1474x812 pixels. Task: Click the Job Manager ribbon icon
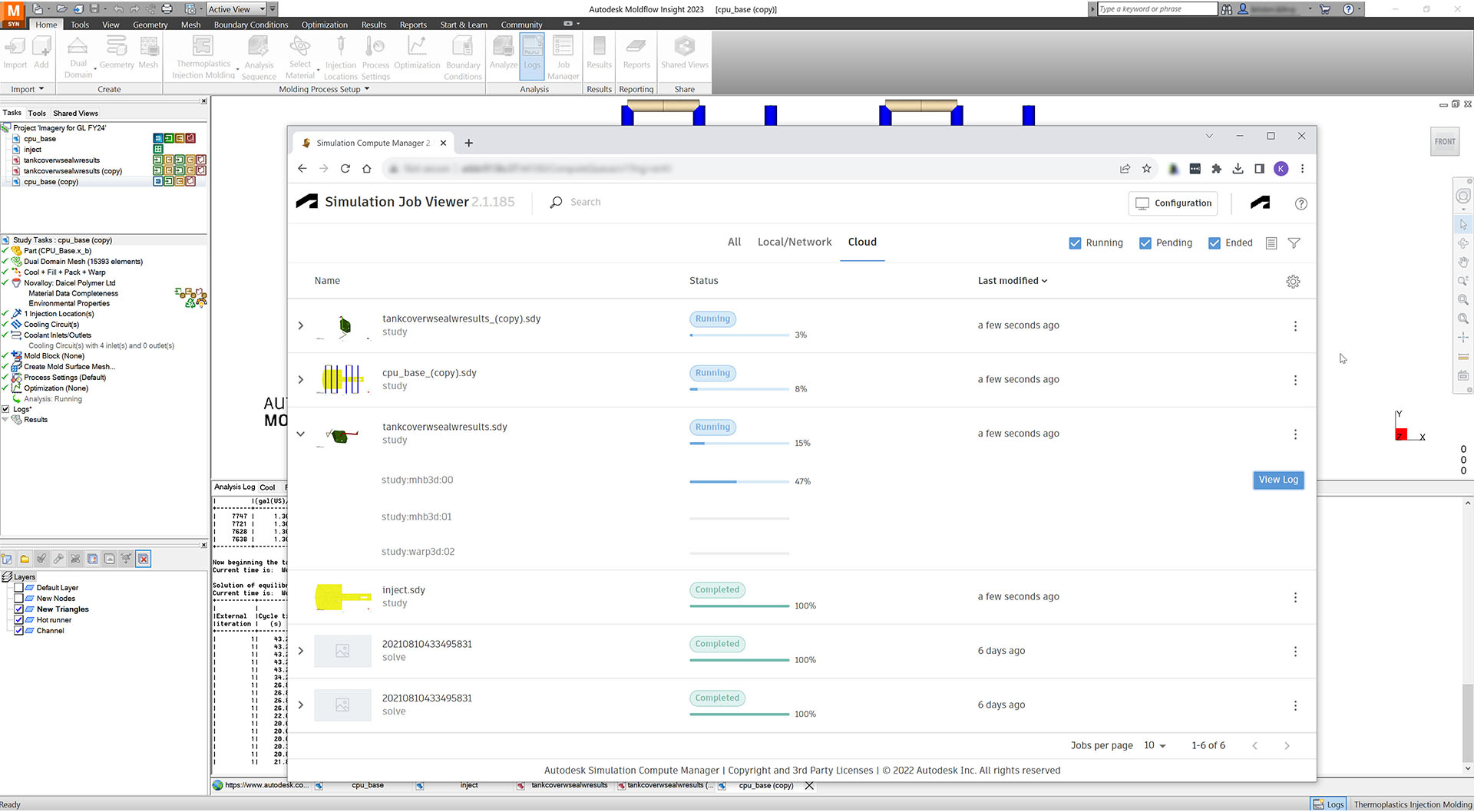563,56
